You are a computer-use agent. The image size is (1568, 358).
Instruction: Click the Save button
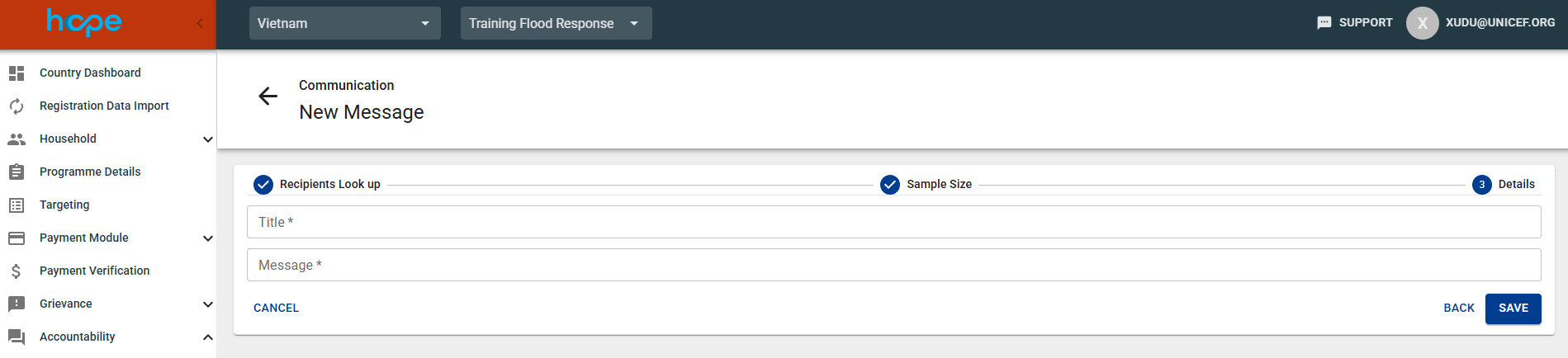coord(1513,309)
